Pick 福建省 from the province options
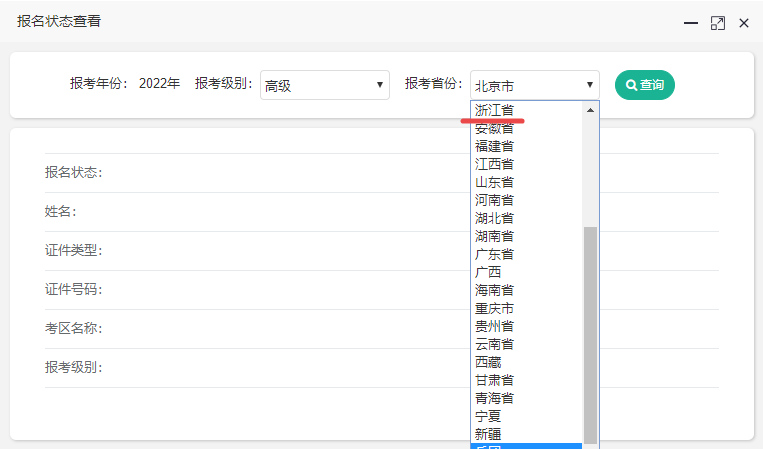The height and width of the screenshot is (449, 763). pos(495,146)
